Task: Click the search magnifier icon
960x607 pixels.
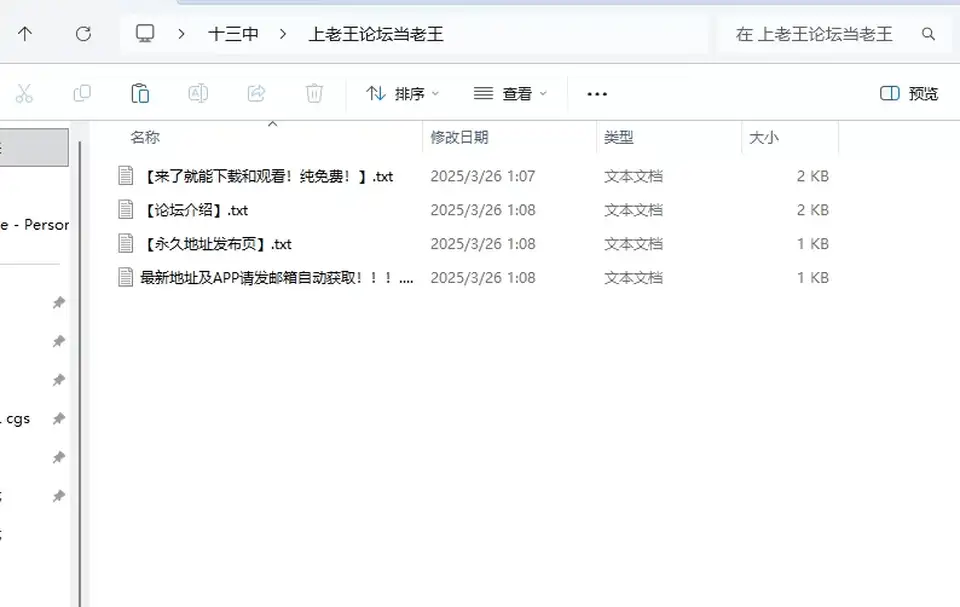Action: click(928, 34)
